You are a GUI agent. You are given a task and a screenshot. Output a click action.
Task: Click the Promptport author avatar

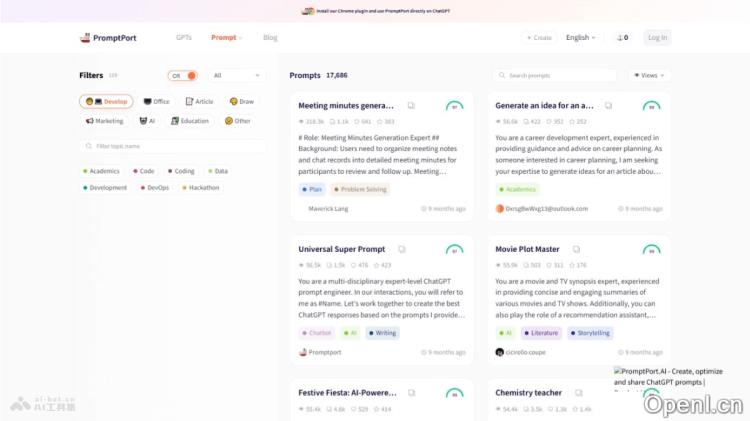pyautogui.click(x=303, y=352)
